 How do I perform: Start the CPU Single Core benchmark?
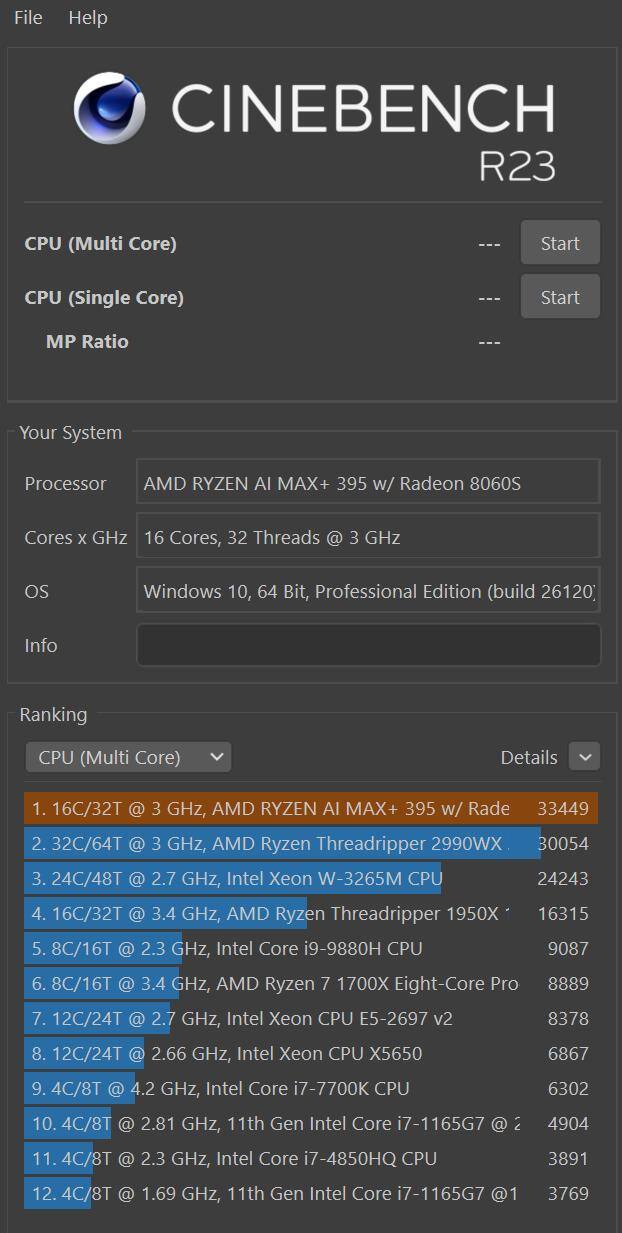click(560, 297)
